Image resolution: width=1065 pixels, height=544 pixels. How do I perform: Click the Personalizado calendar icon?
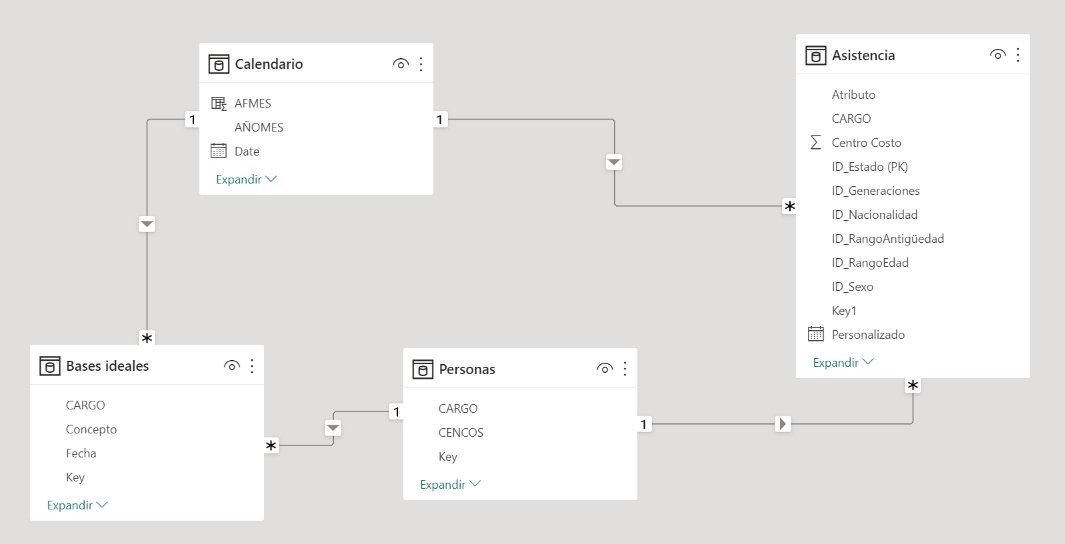816,334
